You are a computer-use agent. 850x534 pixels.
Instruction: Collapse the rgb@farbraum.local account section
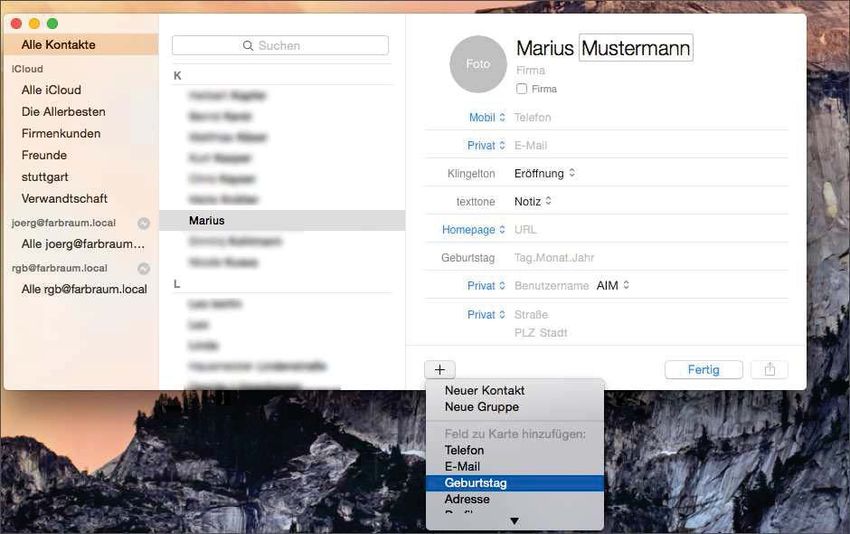144,269
